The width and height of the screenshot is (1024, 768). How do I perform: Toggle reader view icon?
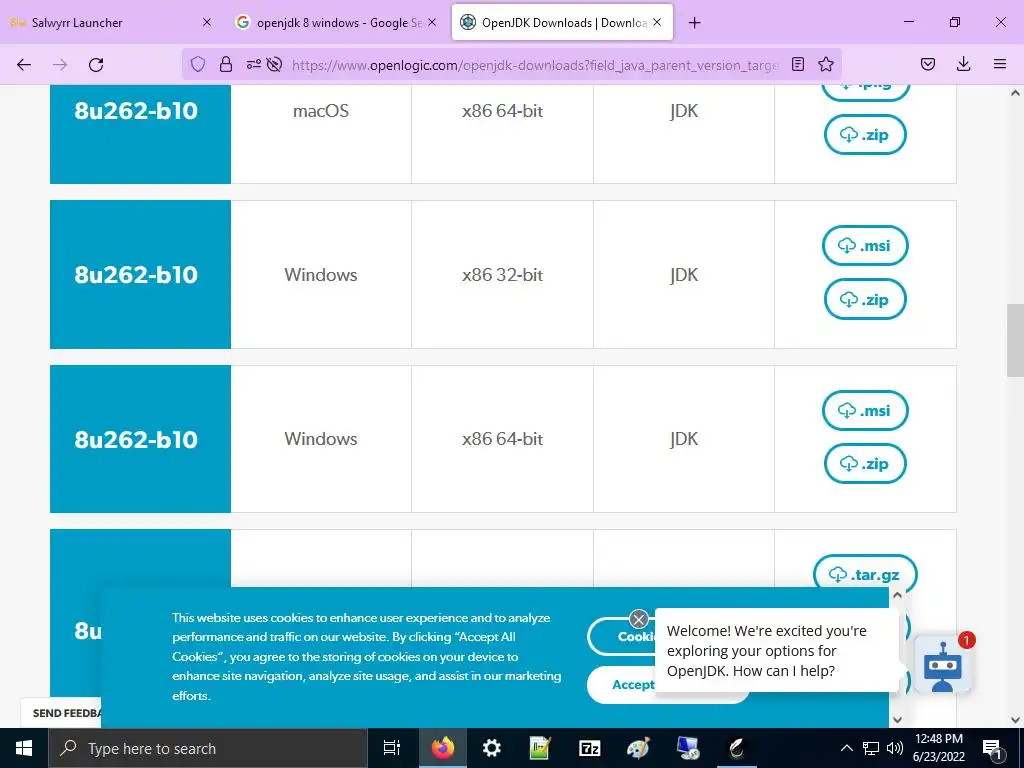pos(798,64)
